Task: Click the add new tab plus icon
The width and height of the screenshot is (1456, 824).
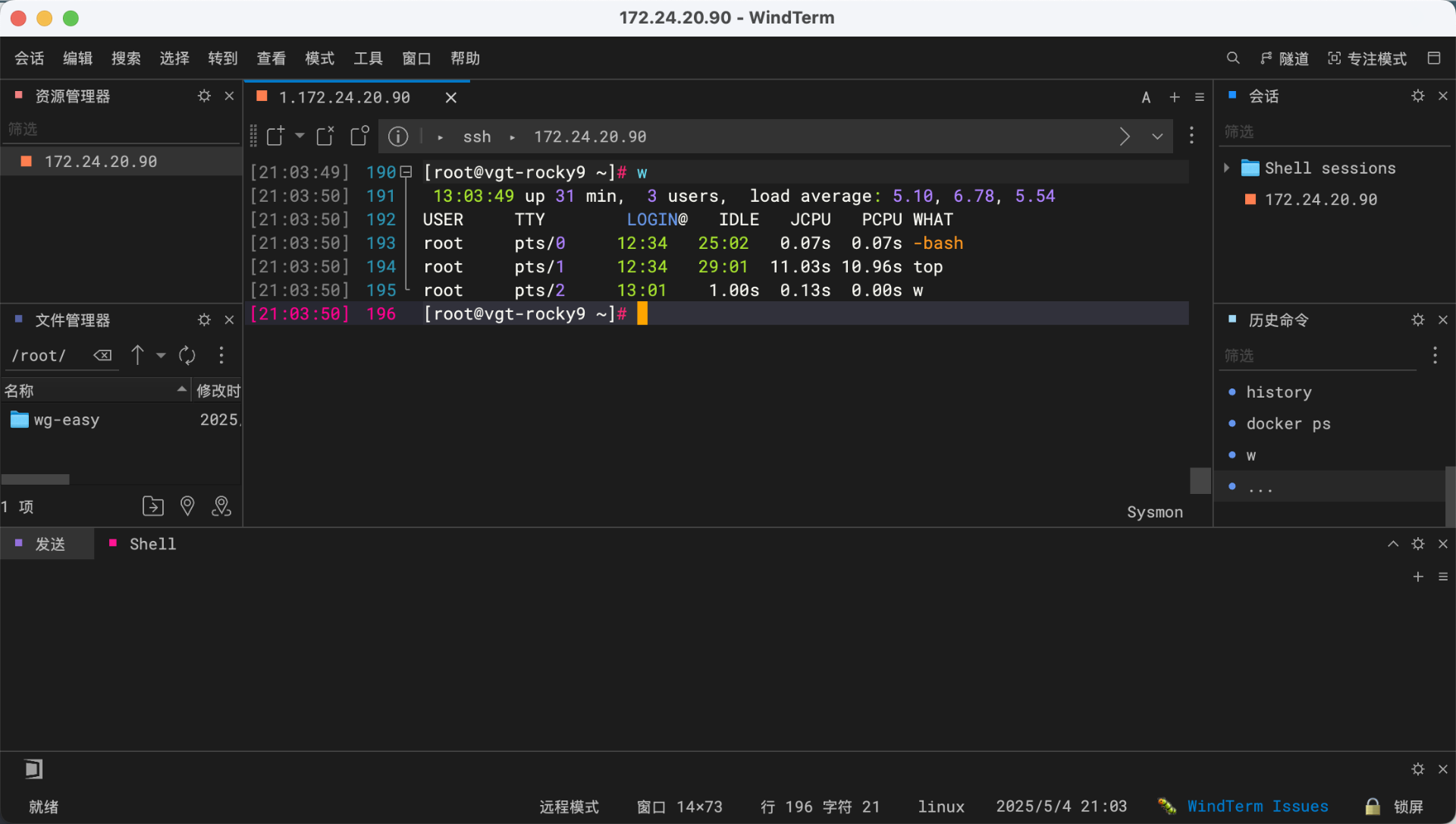Action: pyautogui.click(x=1174, y=97)
